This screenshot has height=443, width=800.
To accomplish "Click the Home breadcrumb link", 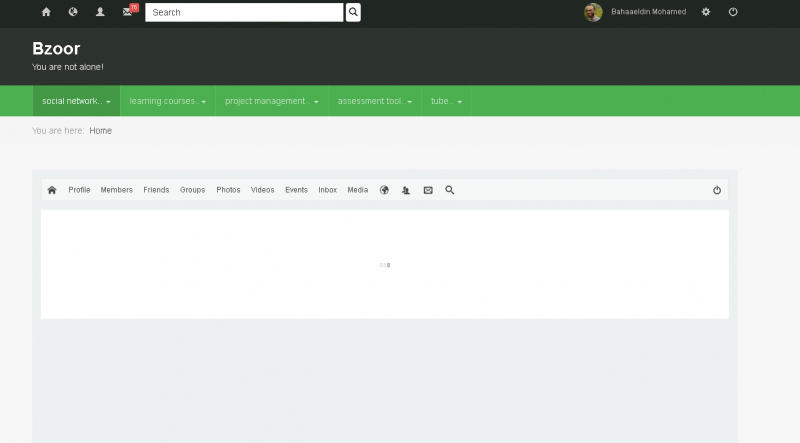I will coord(101,131).
